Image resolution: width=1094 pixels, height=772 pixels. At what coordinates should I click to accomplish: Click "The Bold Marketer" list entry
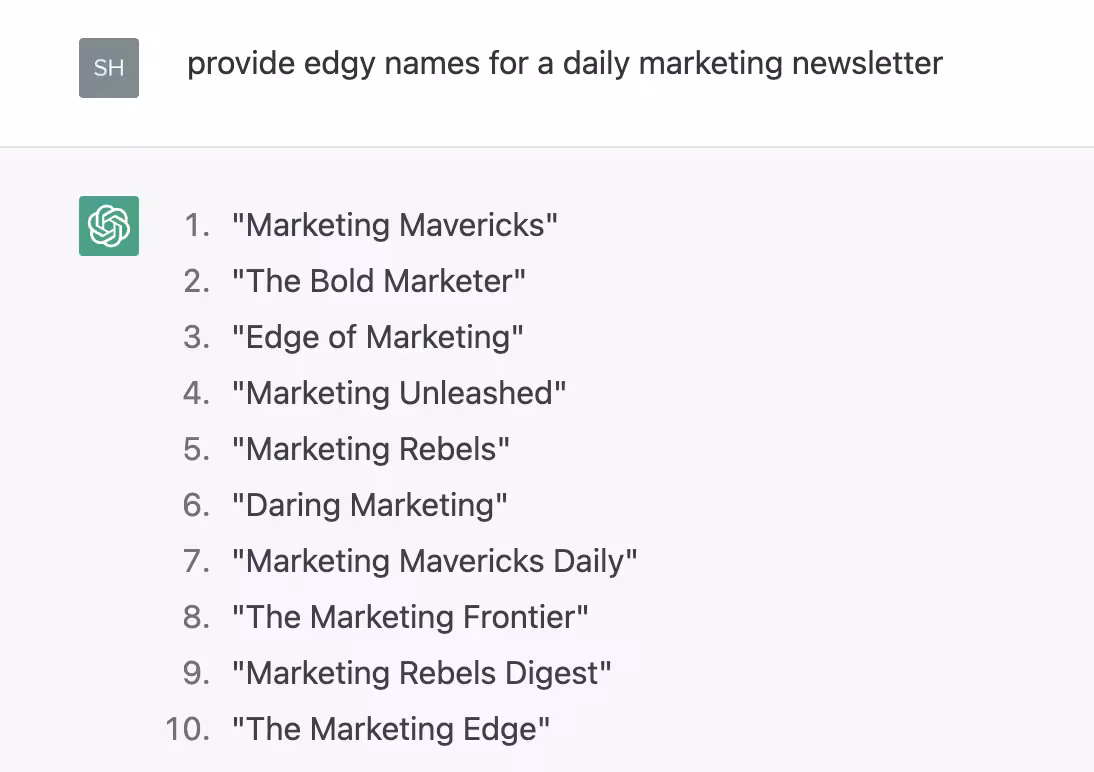click(378, 281)
